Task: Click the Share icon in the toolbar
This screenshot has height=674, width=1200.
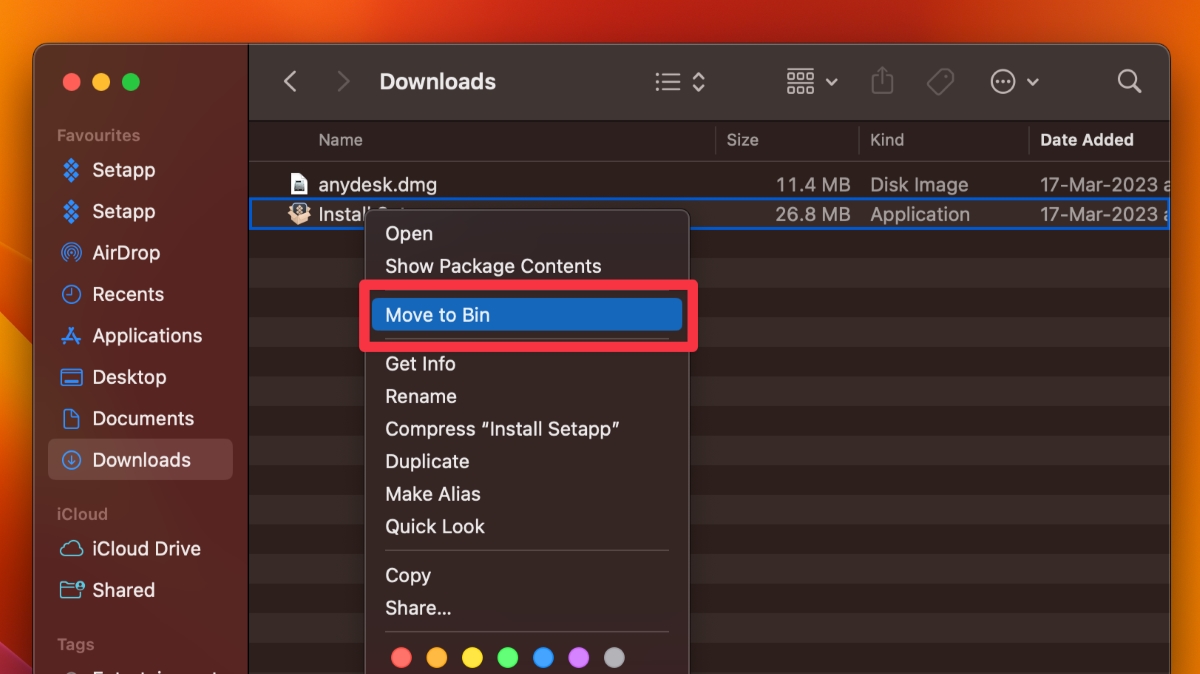Action: [882, 81]
